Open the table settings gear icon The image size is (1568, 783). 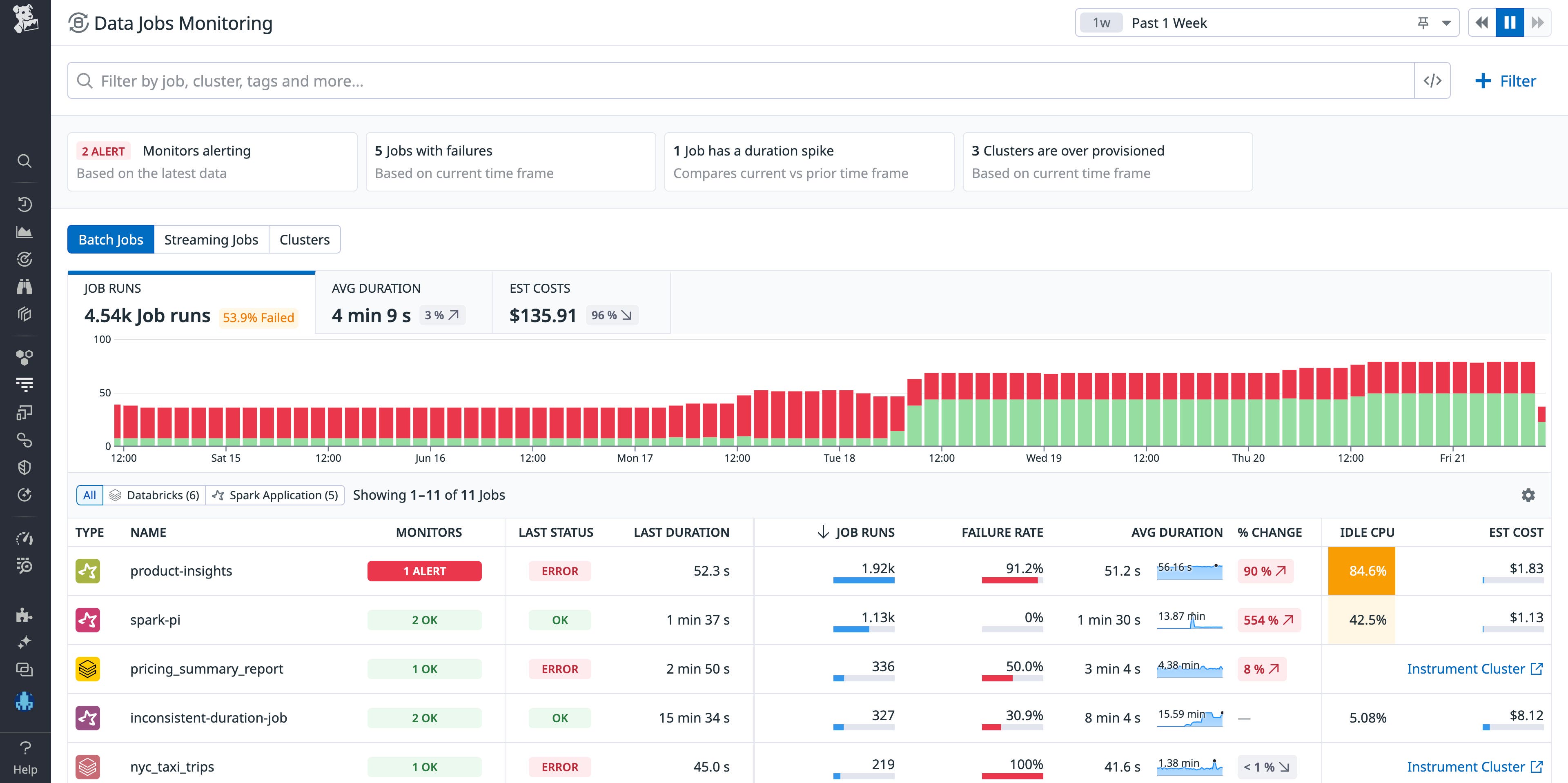pos(1528,495)
